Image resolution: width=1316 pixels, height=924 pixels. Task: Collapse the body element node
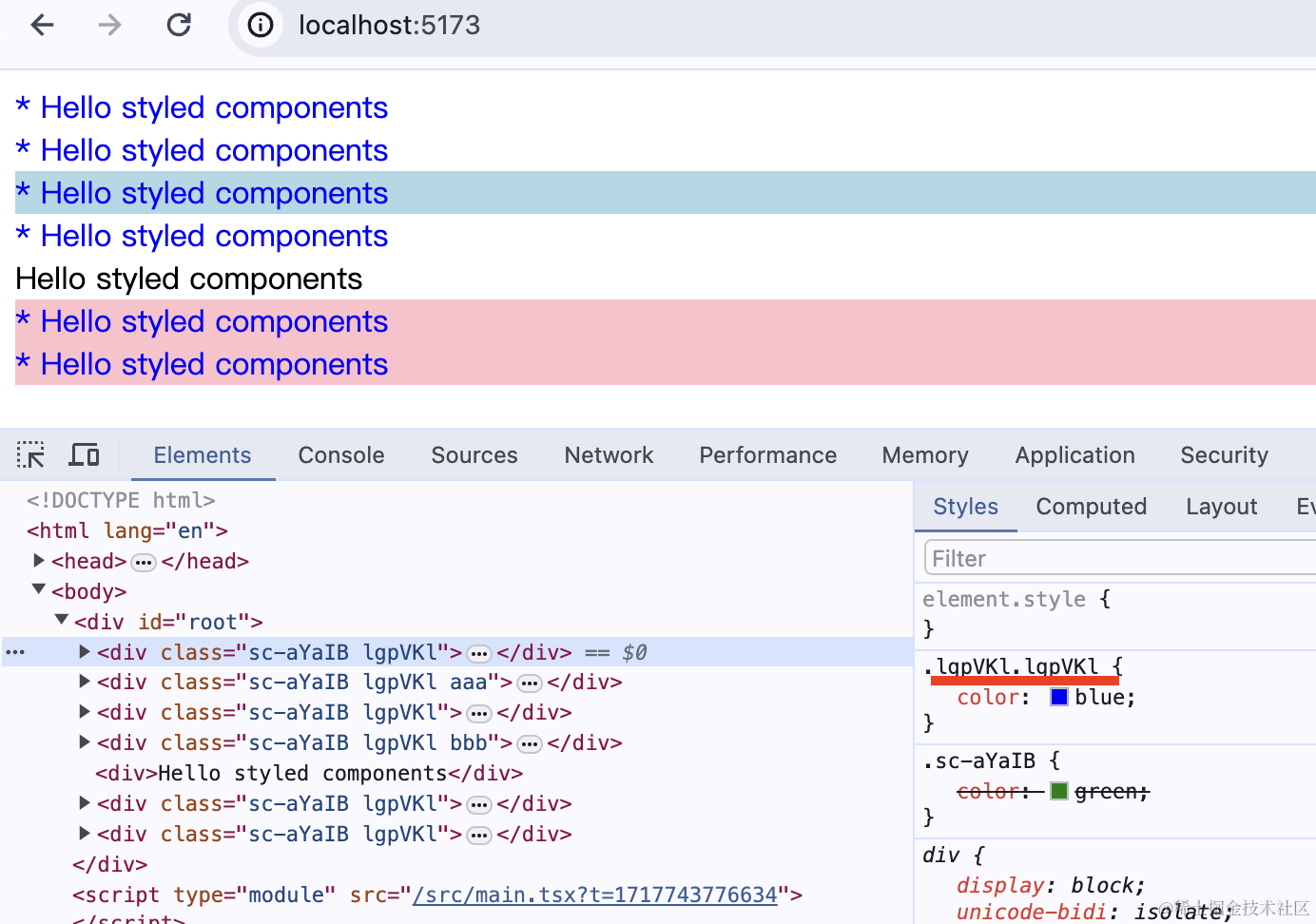[x=39, y=589]
